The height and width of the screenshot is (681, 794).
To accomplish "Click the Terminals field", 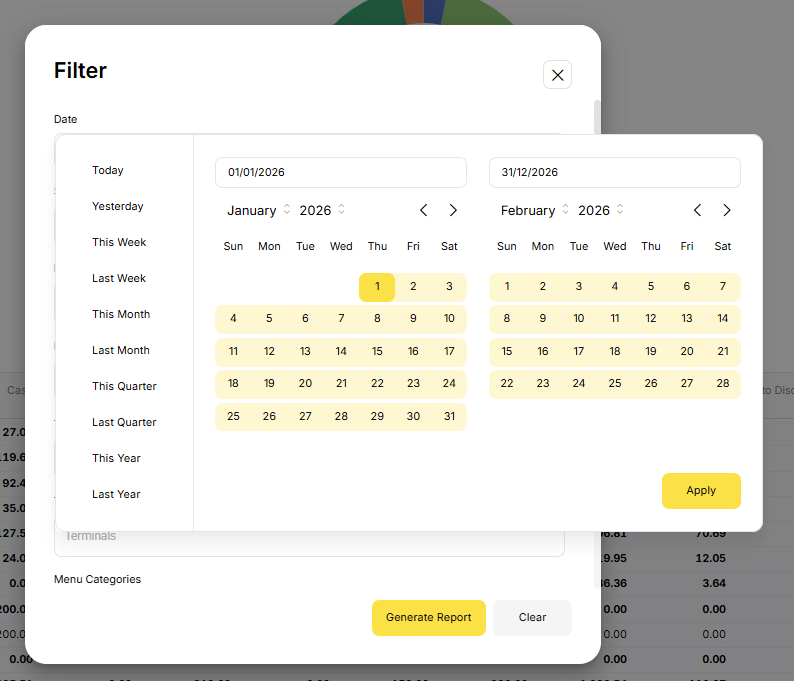I will pos(309,543).
